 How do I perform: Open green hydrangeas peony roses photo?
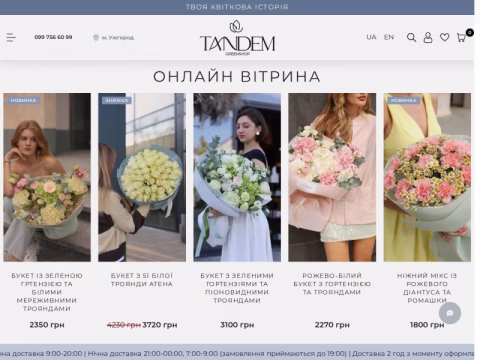pyautogui.click(x=237, y=177)
